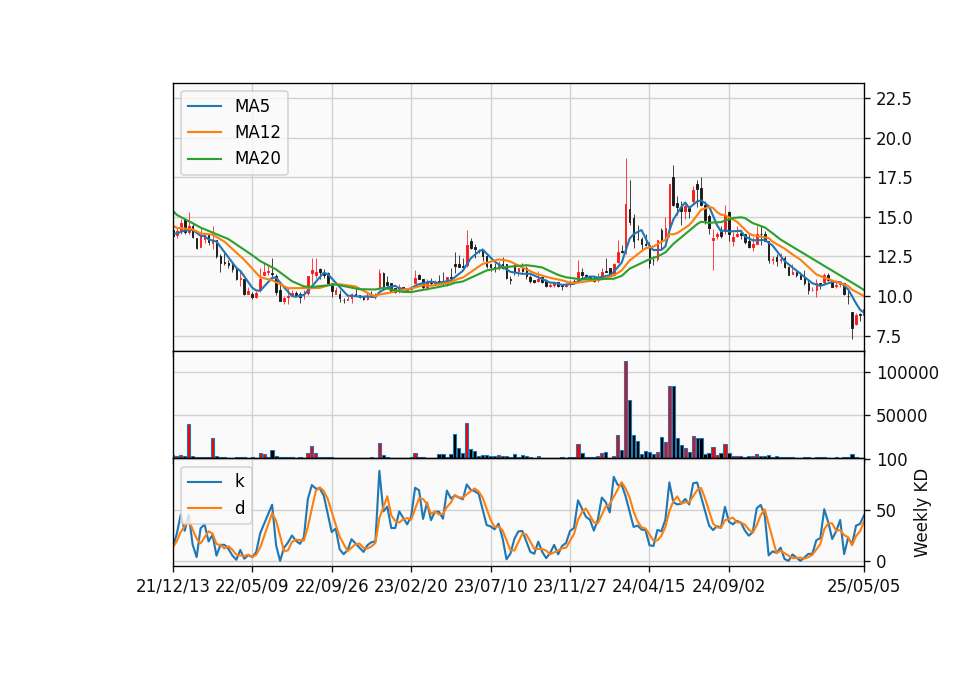This screenshot has width=960, height=690.
Task: Click the 7.5 price axis value
Action: pyautogui.click(x=889, y=337)
